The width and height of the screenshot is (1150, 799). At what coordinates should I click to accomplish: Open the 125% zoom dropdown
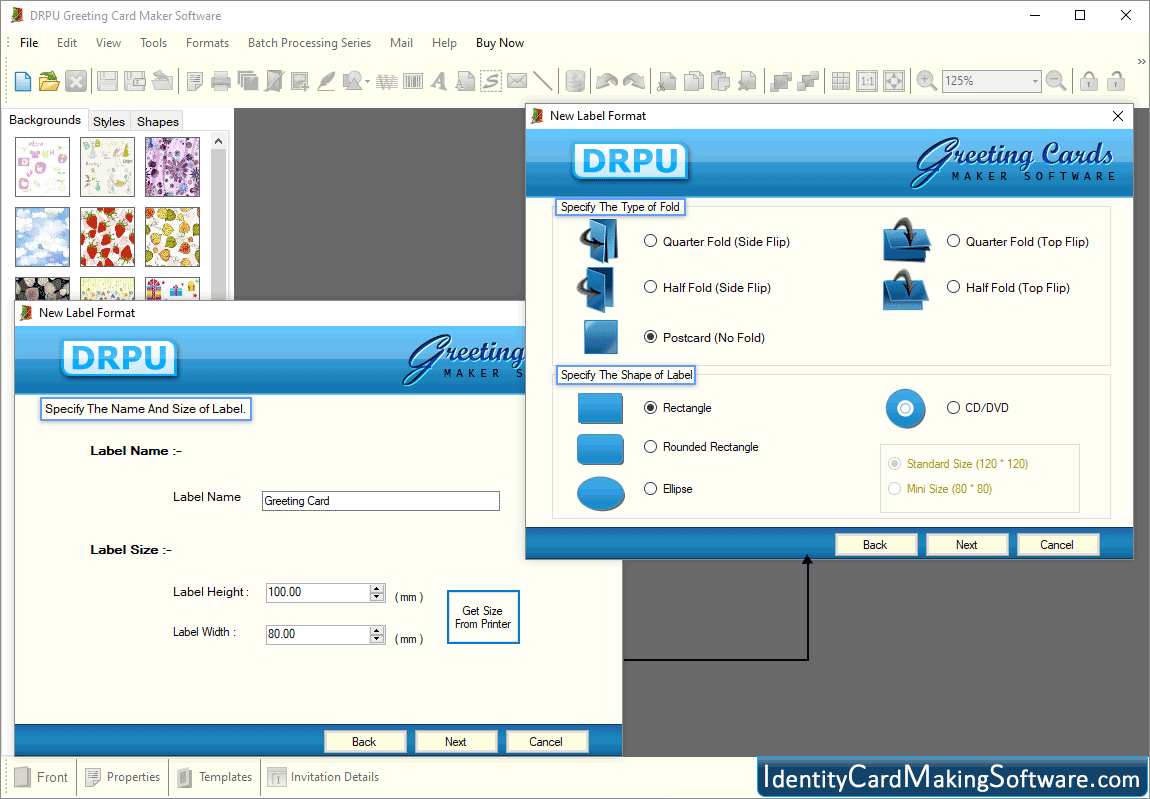click(x=1035, y=81)
